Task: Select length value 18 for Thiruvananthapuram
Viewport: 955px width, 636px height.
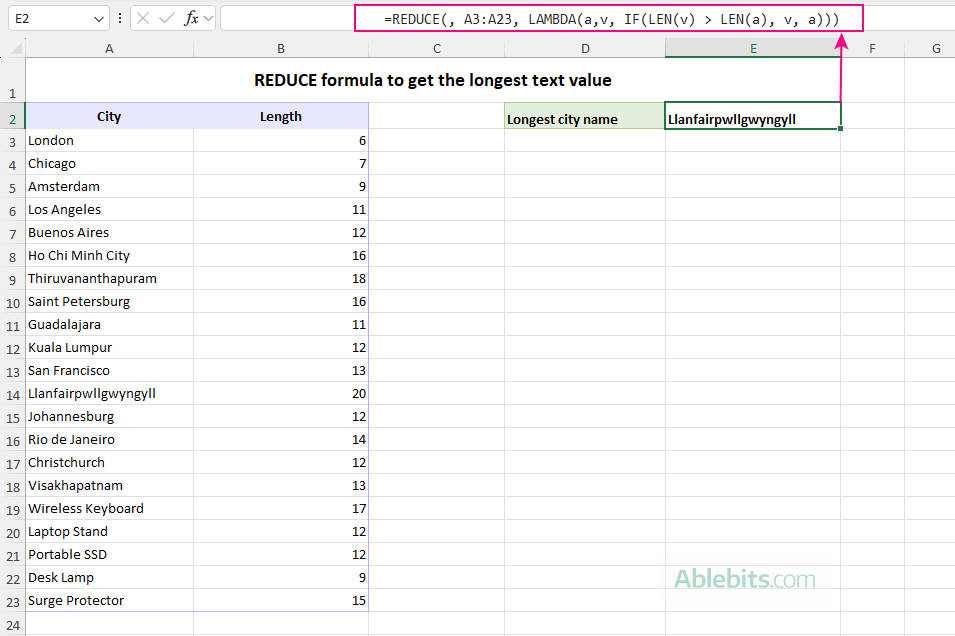Action: (x=281, y=278)
